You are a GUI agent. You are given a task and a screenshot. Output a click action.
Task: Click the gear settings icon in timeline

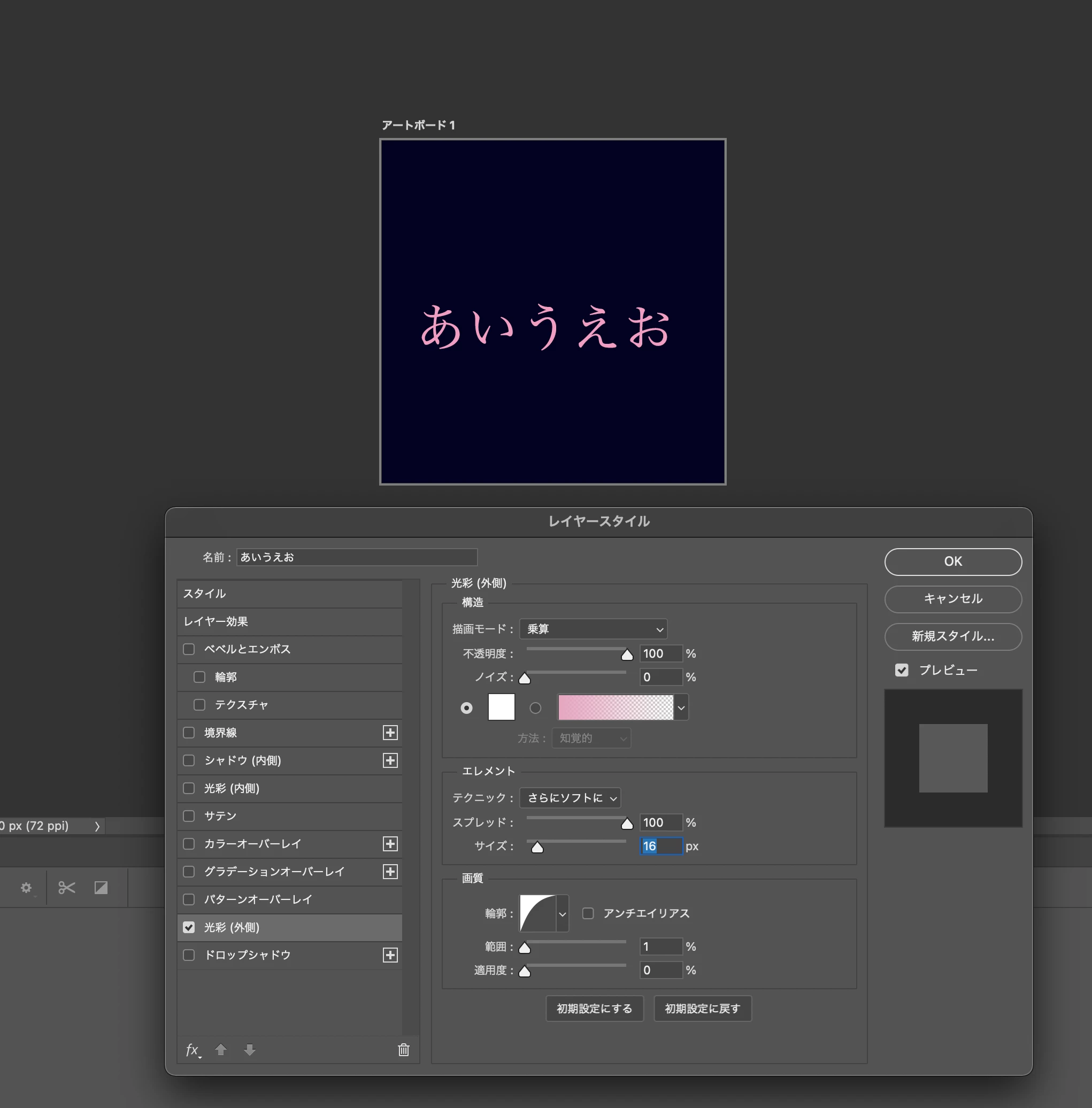point(26,888)
